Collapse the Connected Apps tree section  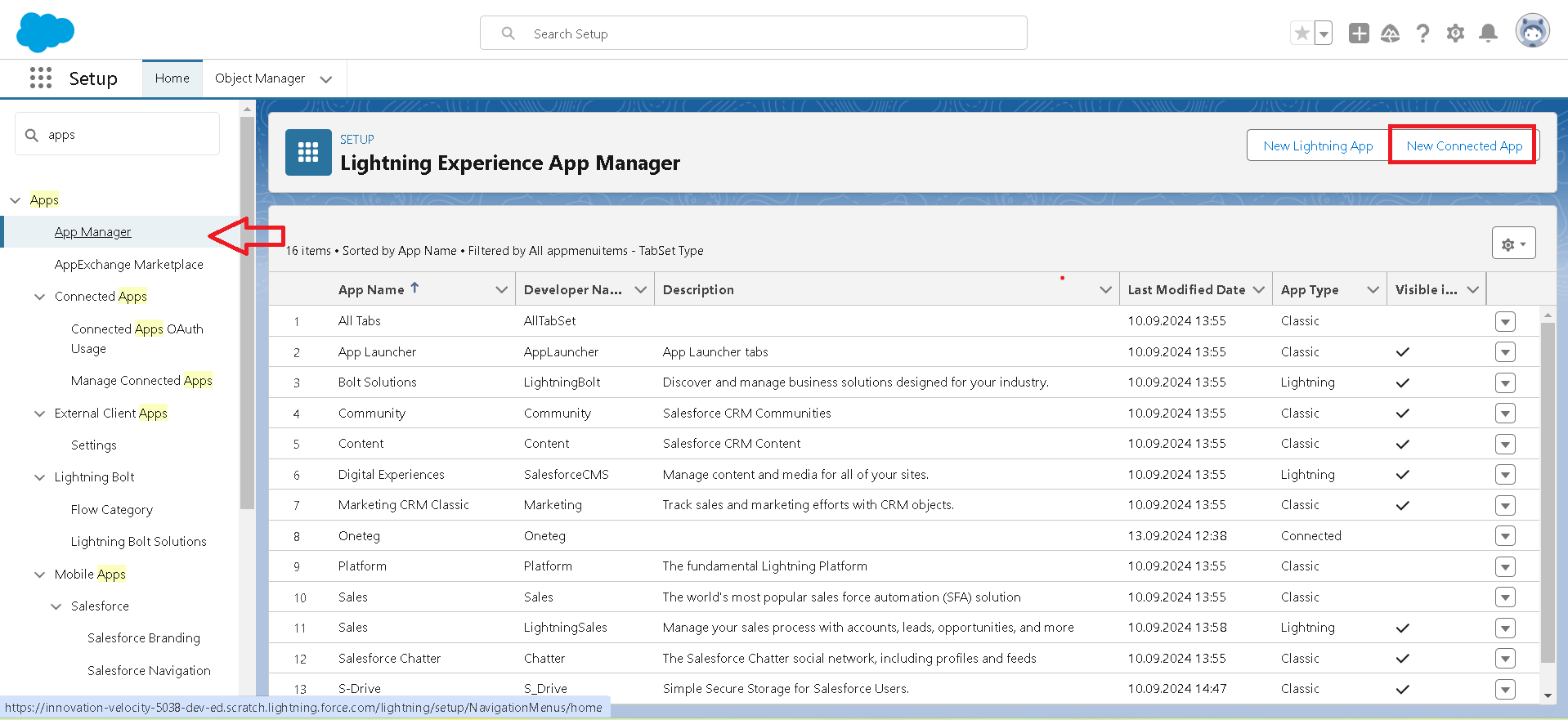[x=39, y=297]
